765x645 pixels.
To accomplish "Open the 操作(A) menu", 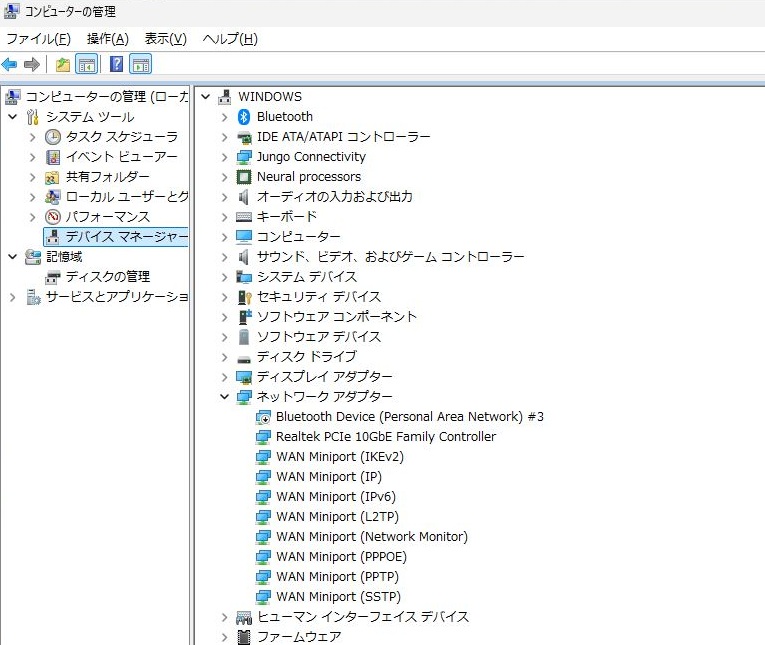I will pos(107,39).
